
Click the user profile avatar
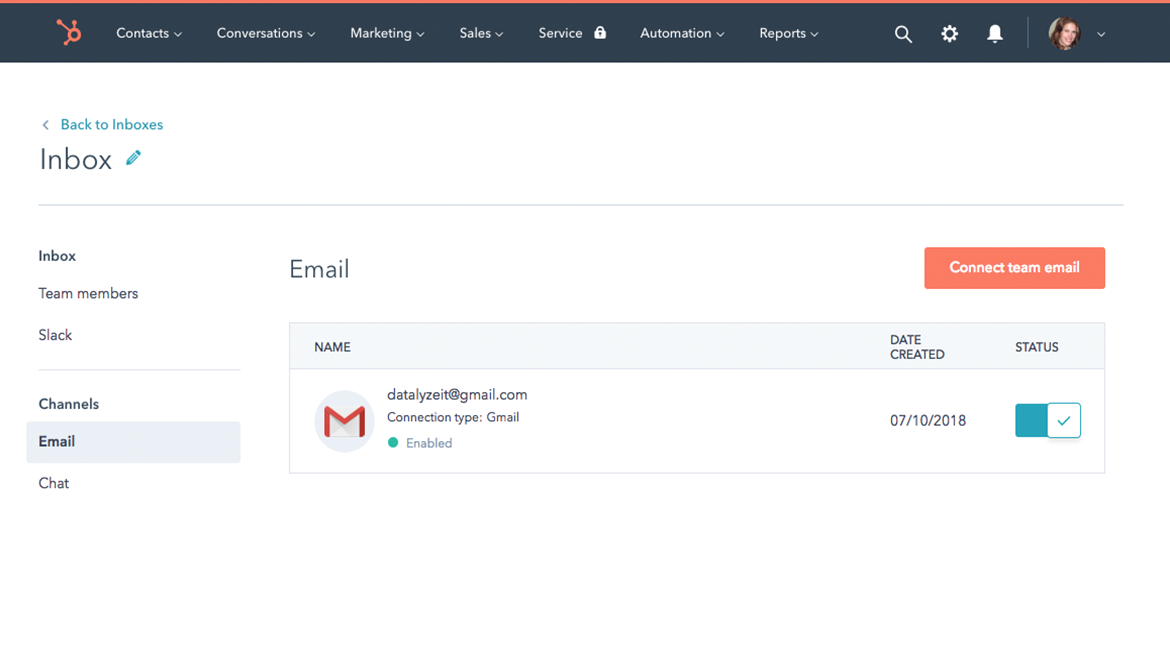pos(1064,34)
